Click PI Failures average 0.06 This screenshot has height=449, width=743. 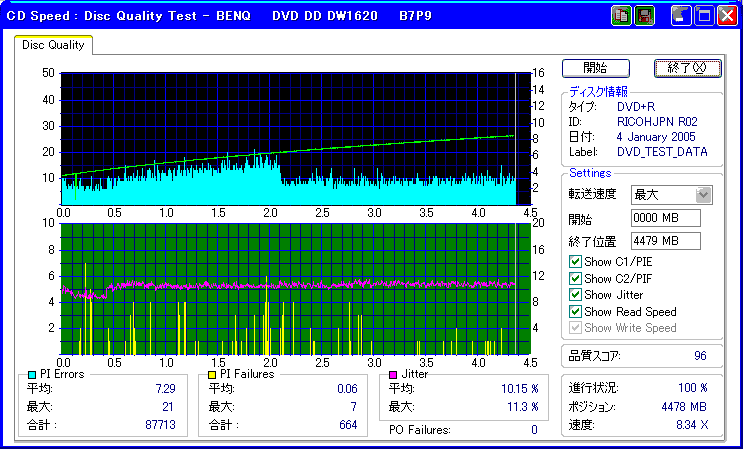point(347,389)
